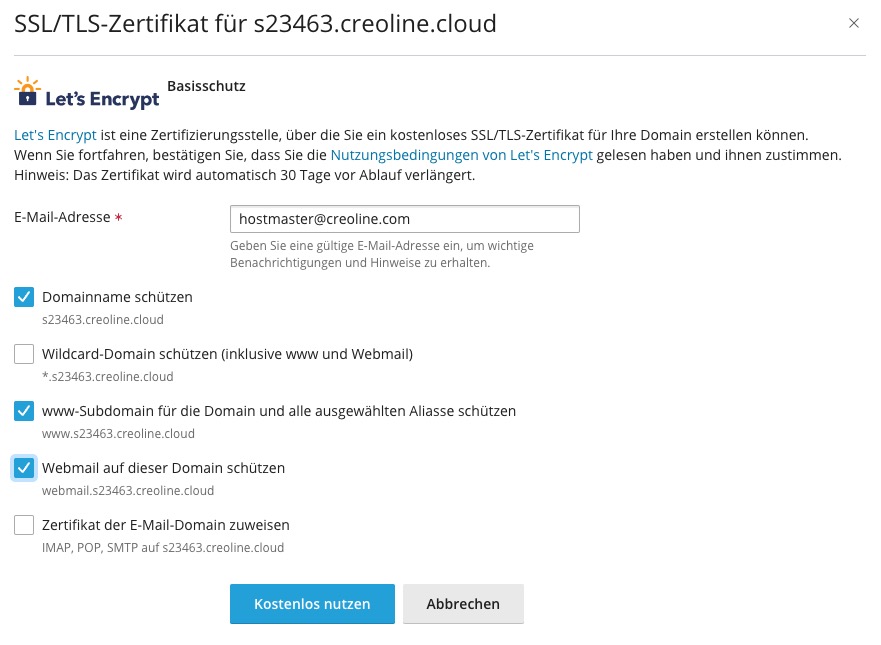The image size is (881, 645).
Task: Click the Kostenlos nutzen button
Action: point(312,604)
